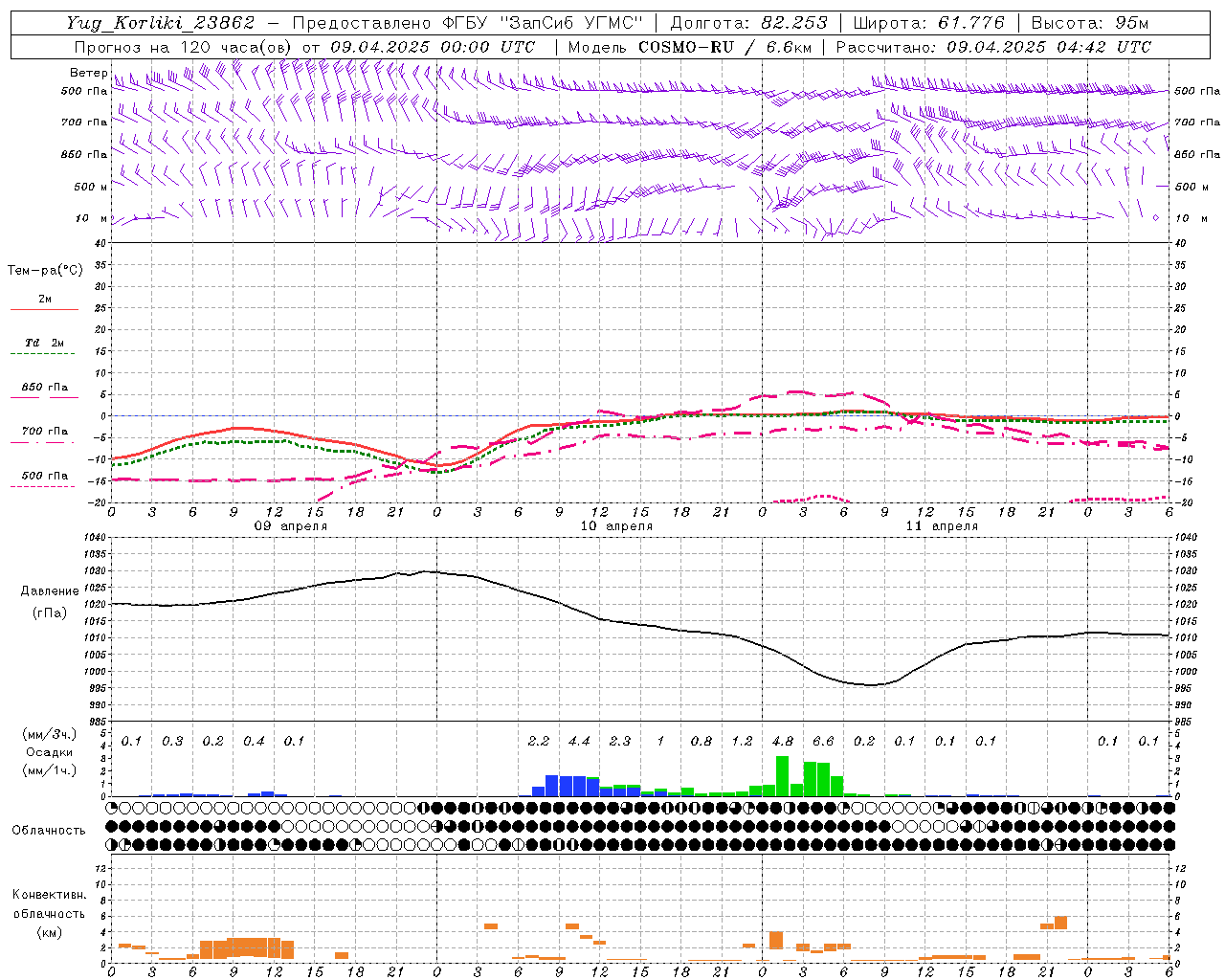Click the tallest green precipitation bar
The image size is (1225, 980).
(782, 776)
